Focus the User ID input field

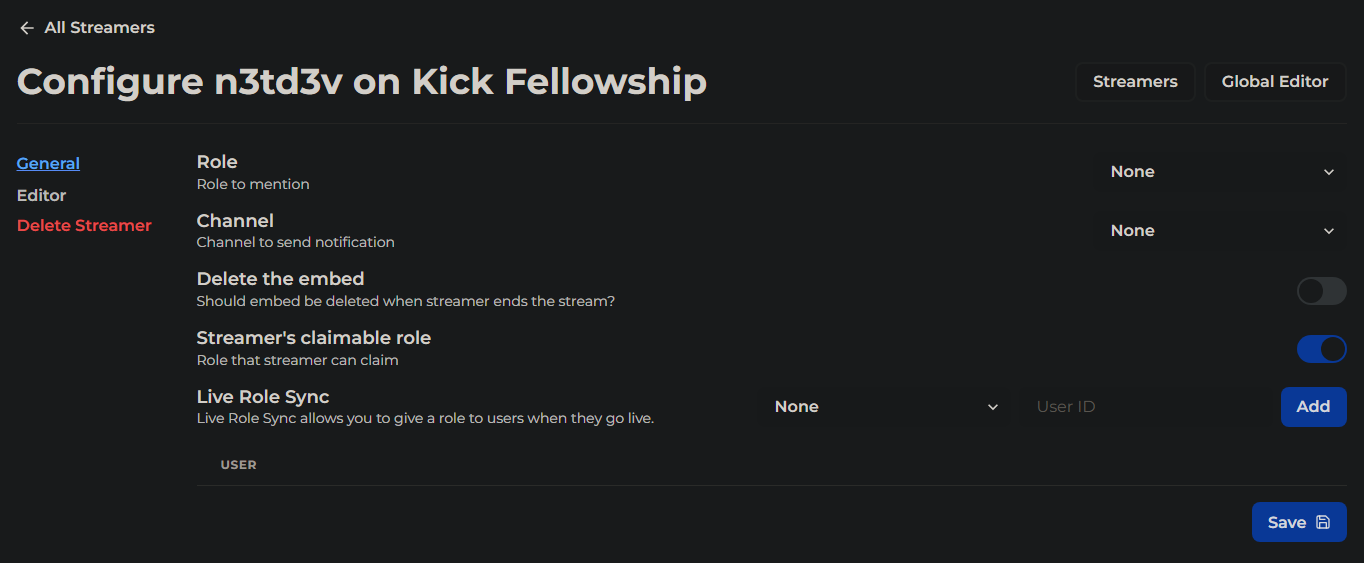coord(1146,407)
